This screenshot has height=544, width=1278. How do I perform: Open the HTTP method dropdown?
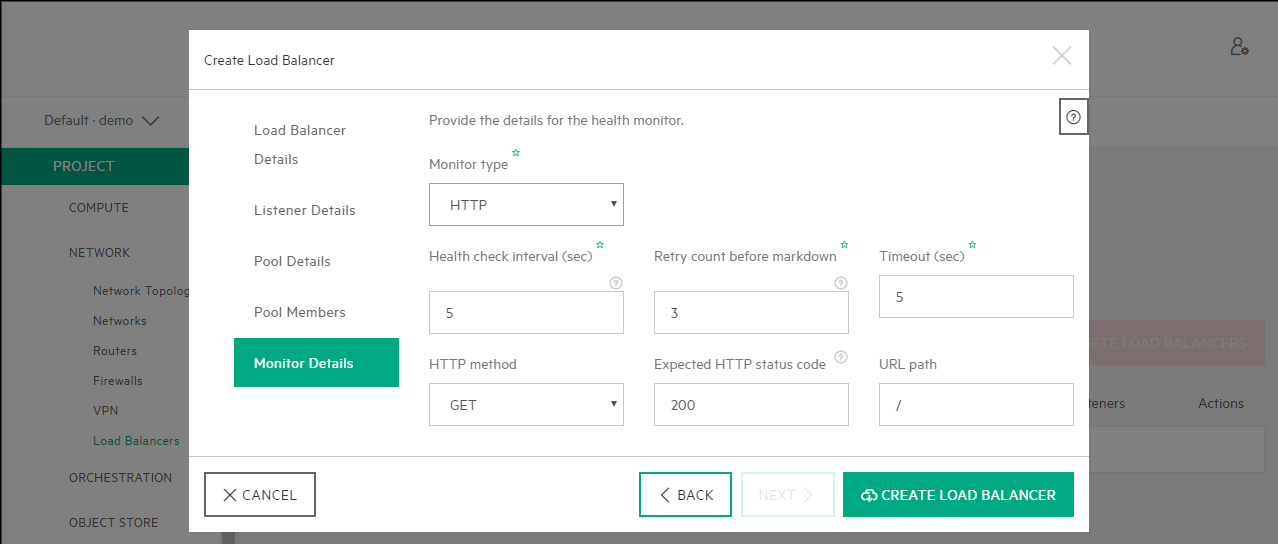(526, 405)
